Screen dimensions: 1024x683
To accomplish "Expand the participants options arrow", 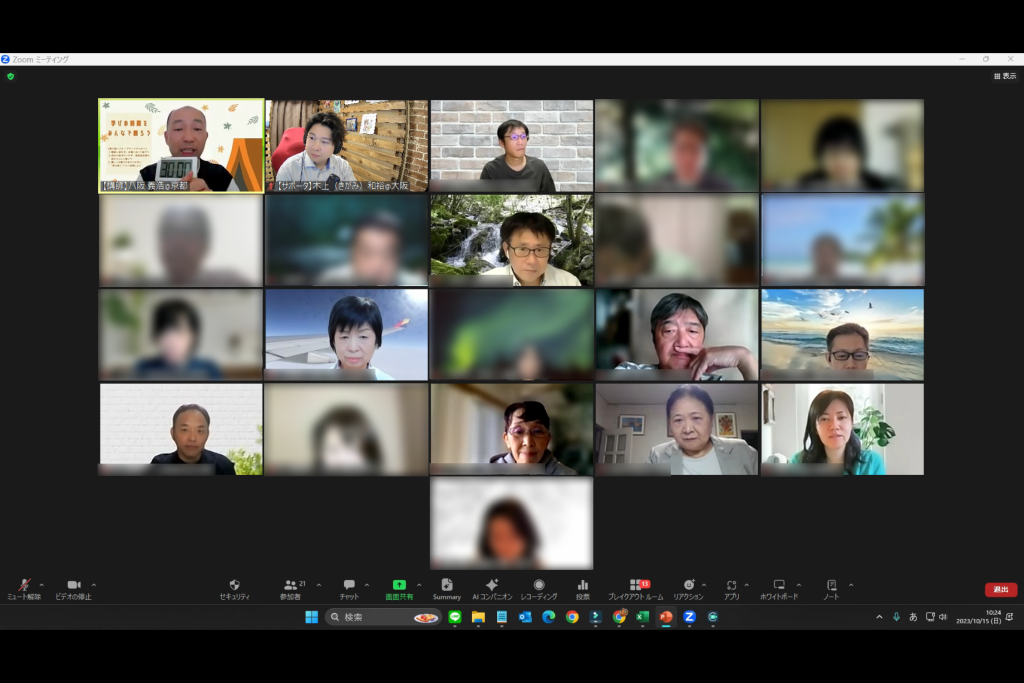I will coord(319,585).
